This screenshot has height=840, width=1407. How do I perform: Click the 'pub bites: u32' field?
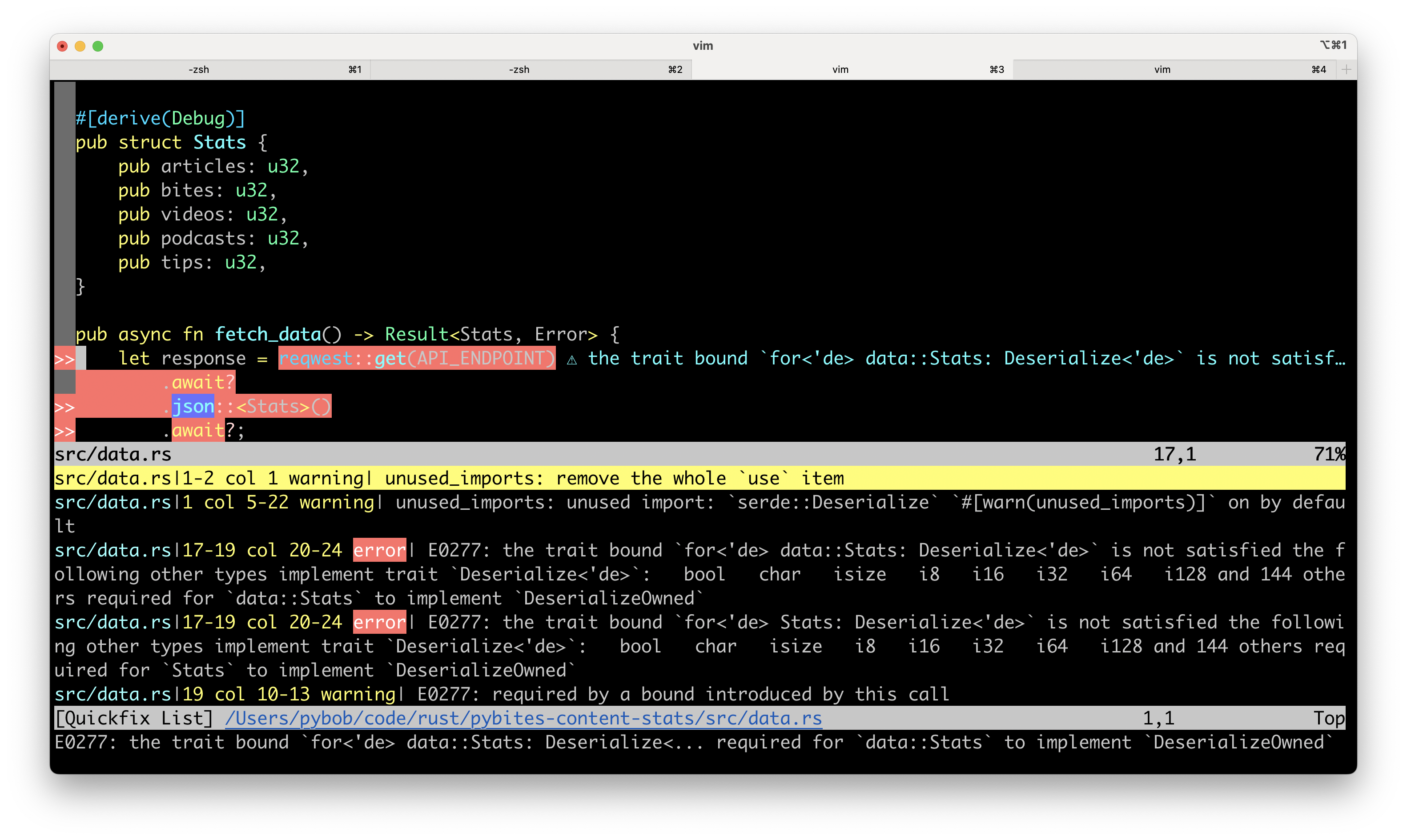[197, 190]
